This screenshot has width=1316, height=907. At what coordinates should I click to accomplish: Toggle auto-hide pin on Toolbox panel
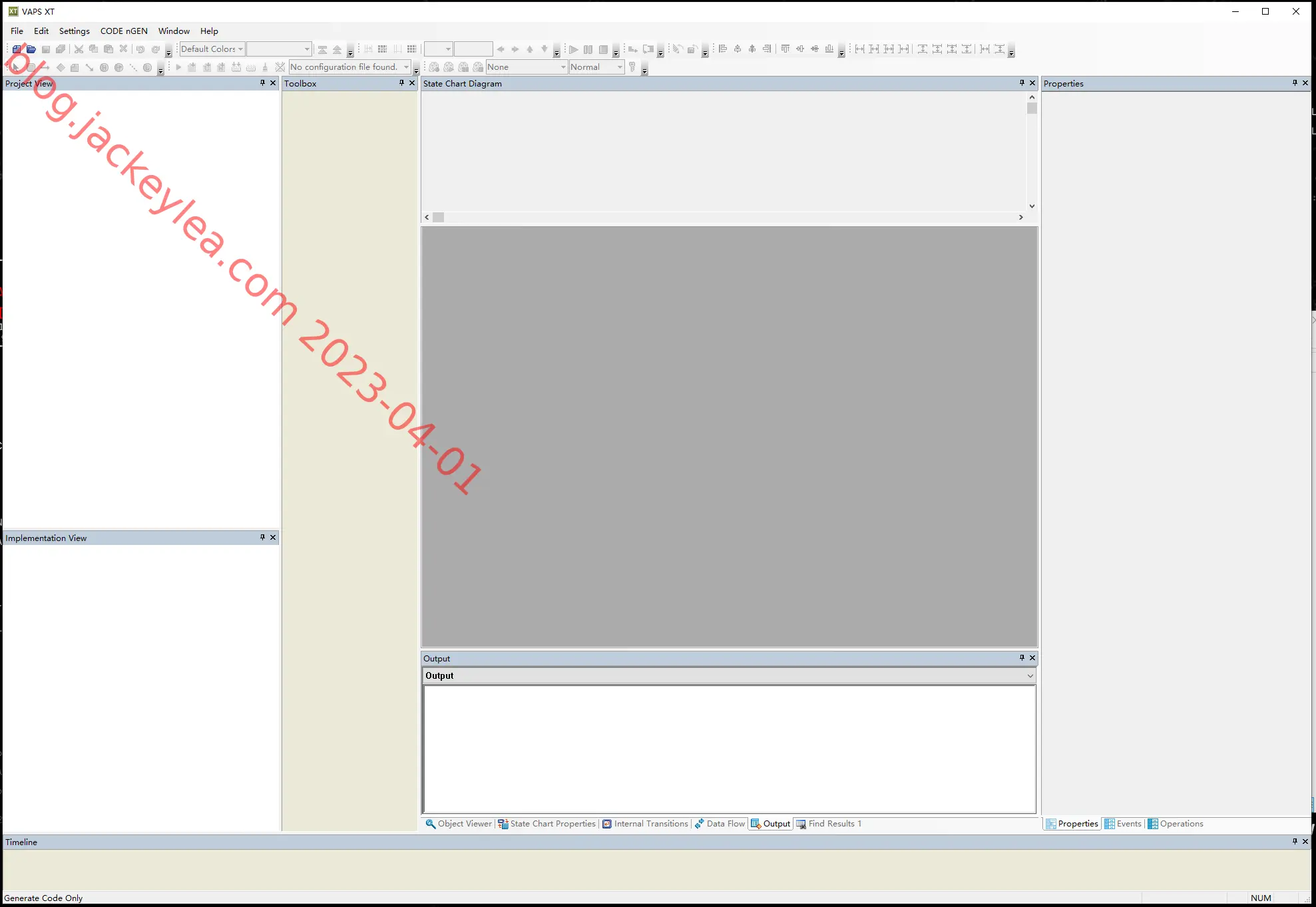[401, 83]
